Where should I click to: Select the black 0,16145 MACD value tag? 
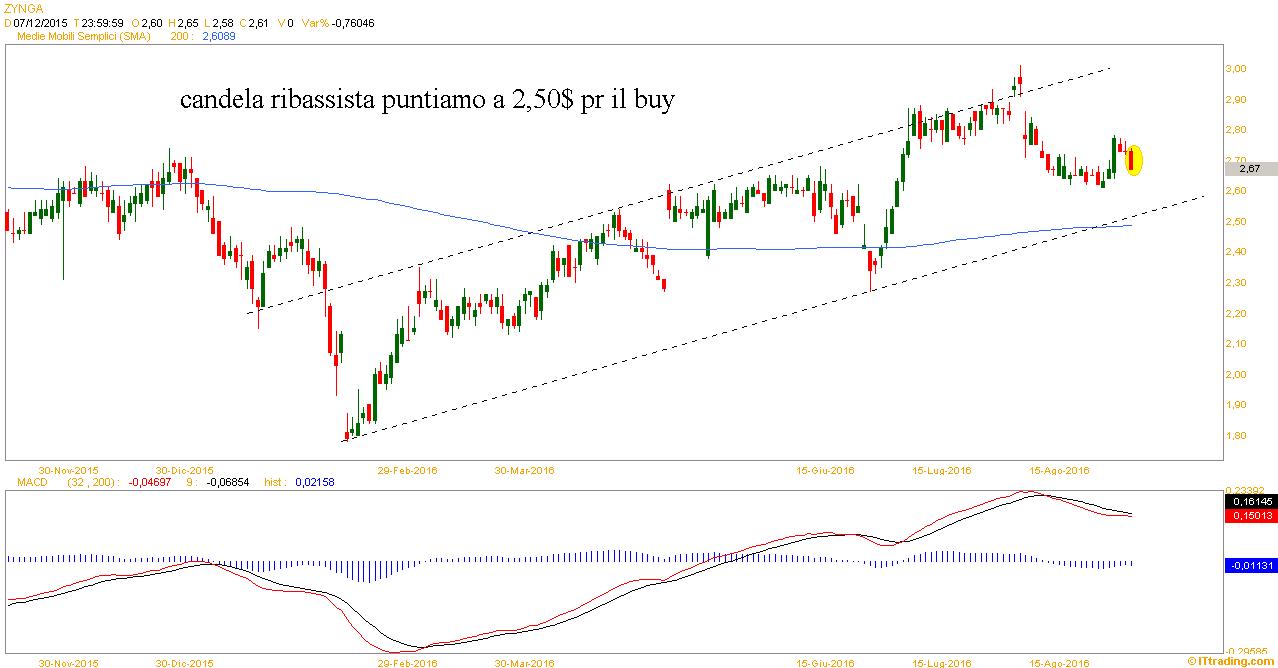pyautogui.click(x=1249, y=501)
